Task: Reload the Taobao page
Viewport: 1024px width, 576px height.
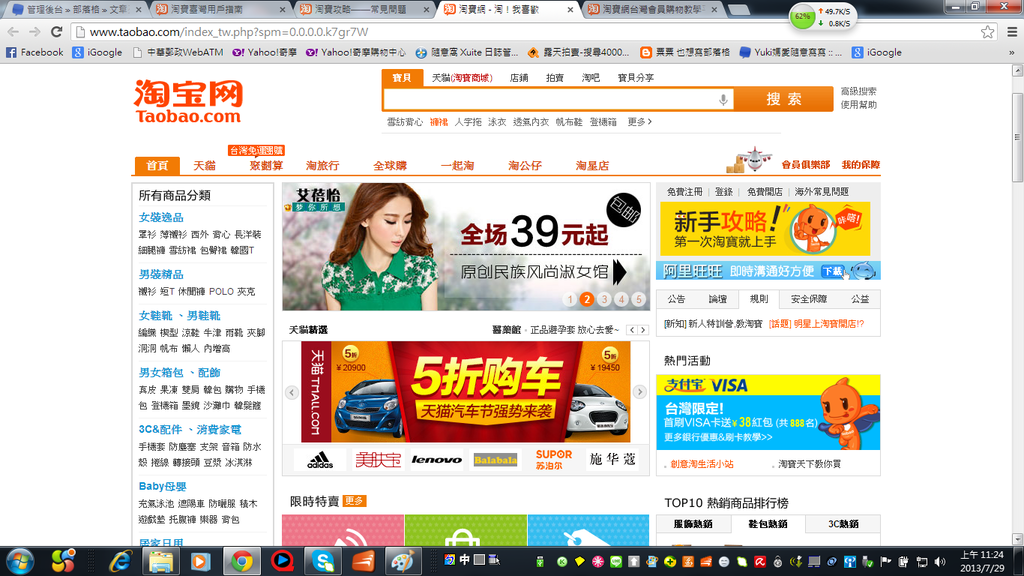Action: [57, 31]
